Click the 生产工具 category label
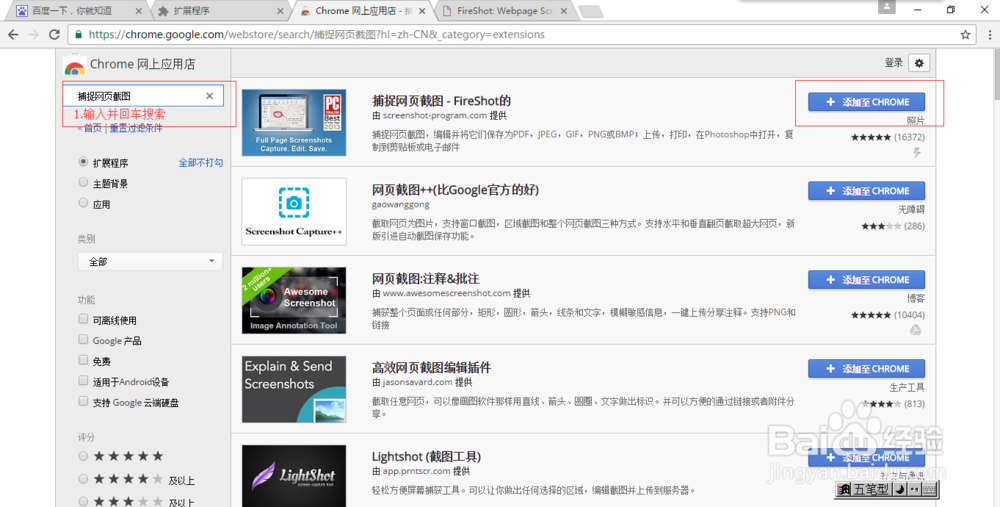1000x507 pixels. point(907,387)
